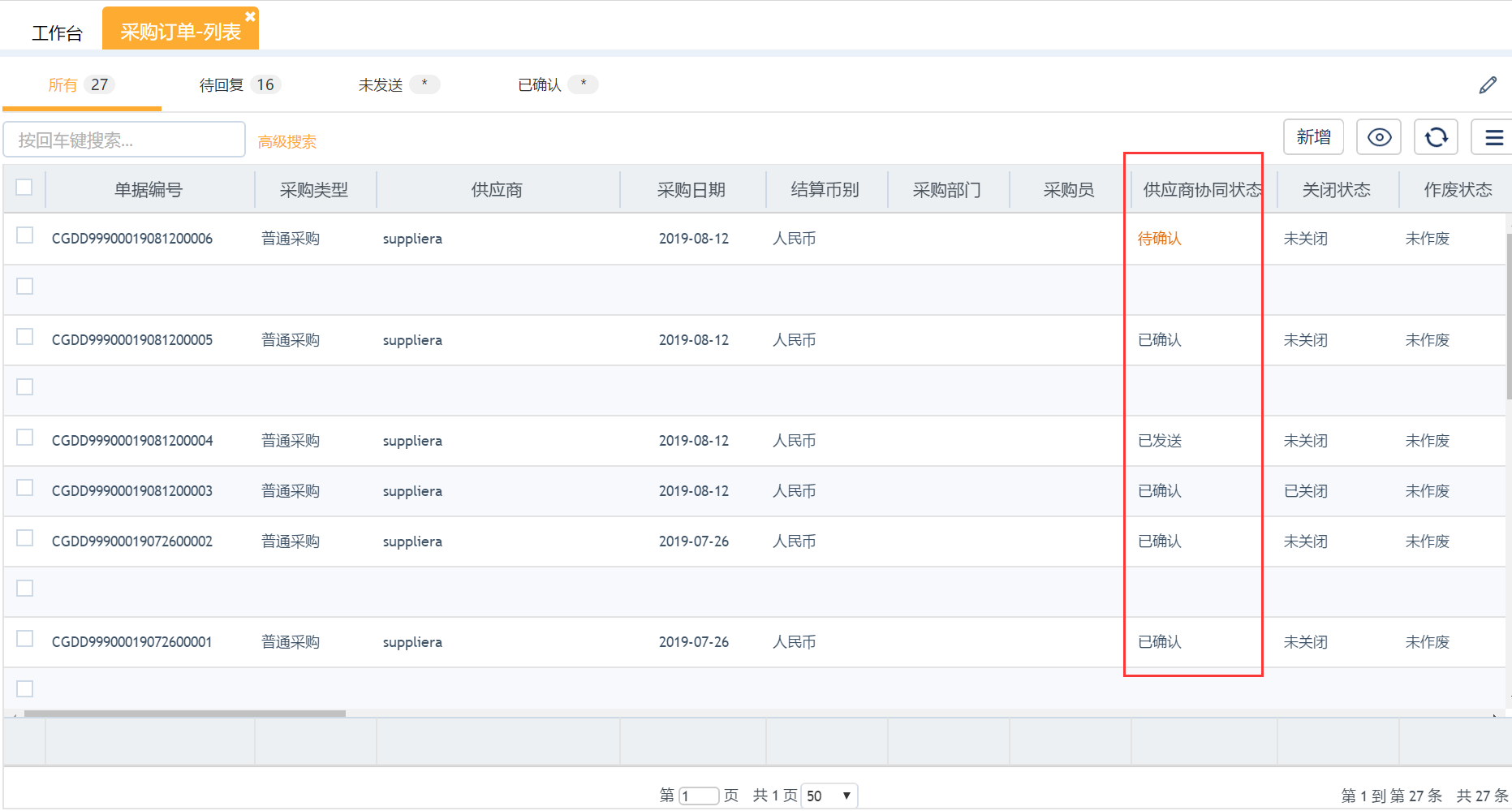Click 2019-07-26 date in order 072600002 row
This screenshot has height=811, width=1512.
(x=694, y=541)
